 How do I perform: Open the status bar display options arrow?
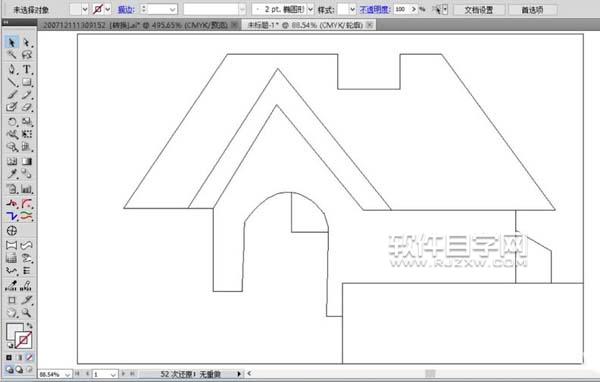pos(240,374)
